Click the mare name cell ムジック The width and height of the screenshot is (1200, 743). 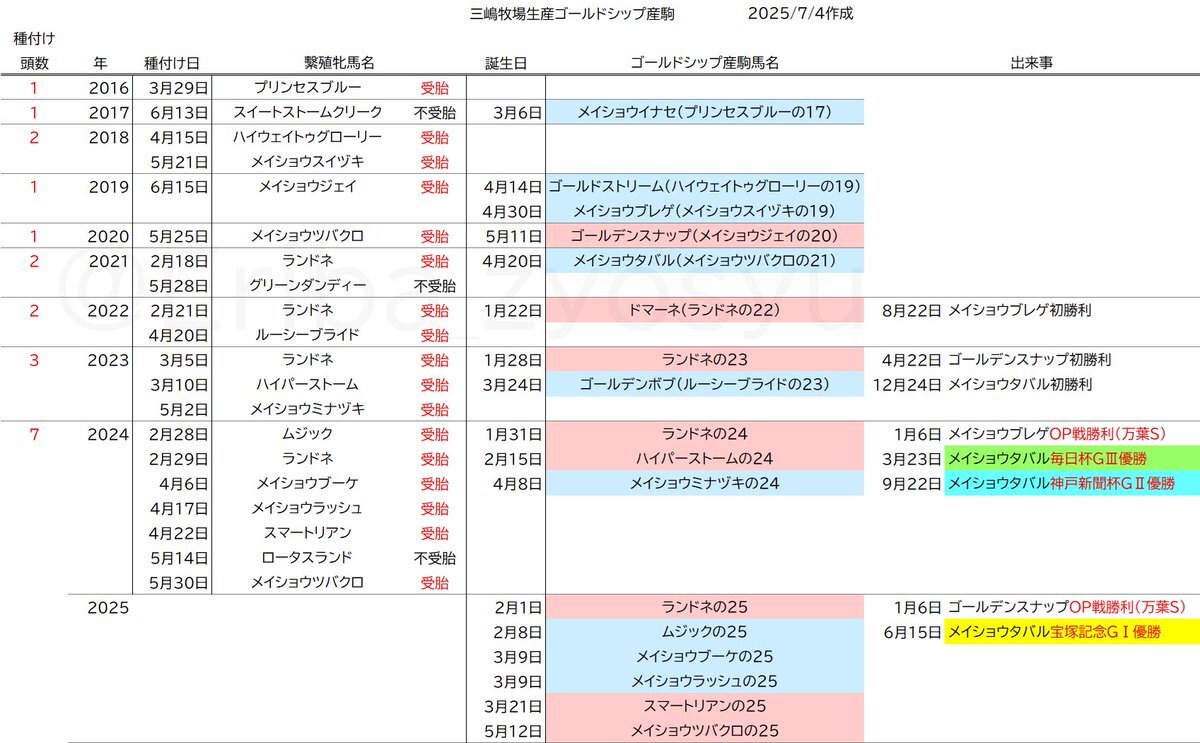click(x=307, y=434)
